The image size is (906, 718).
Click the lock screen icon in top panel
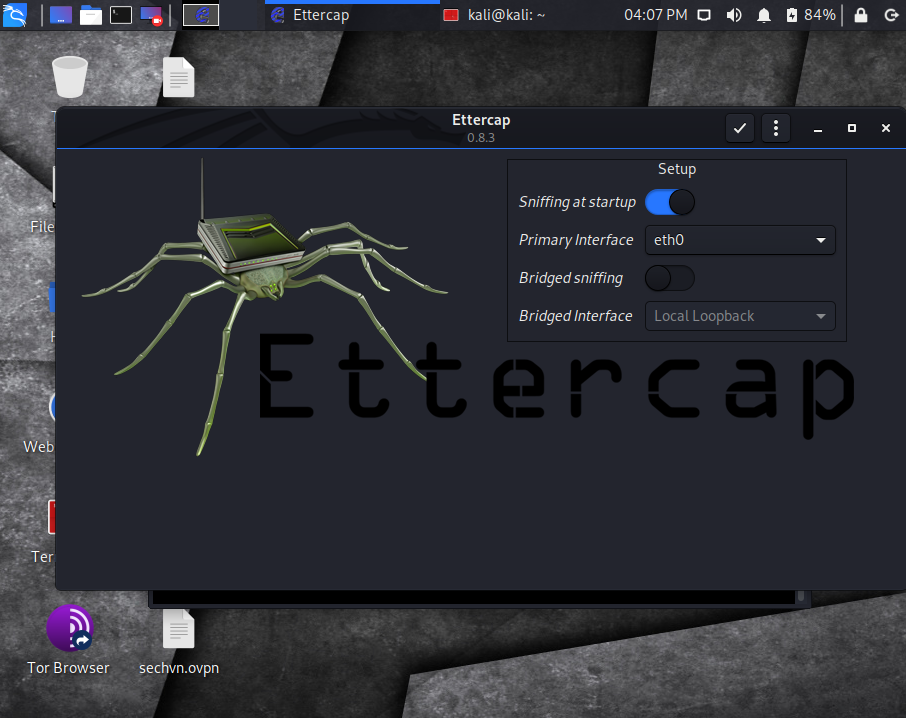click(860, 15)
